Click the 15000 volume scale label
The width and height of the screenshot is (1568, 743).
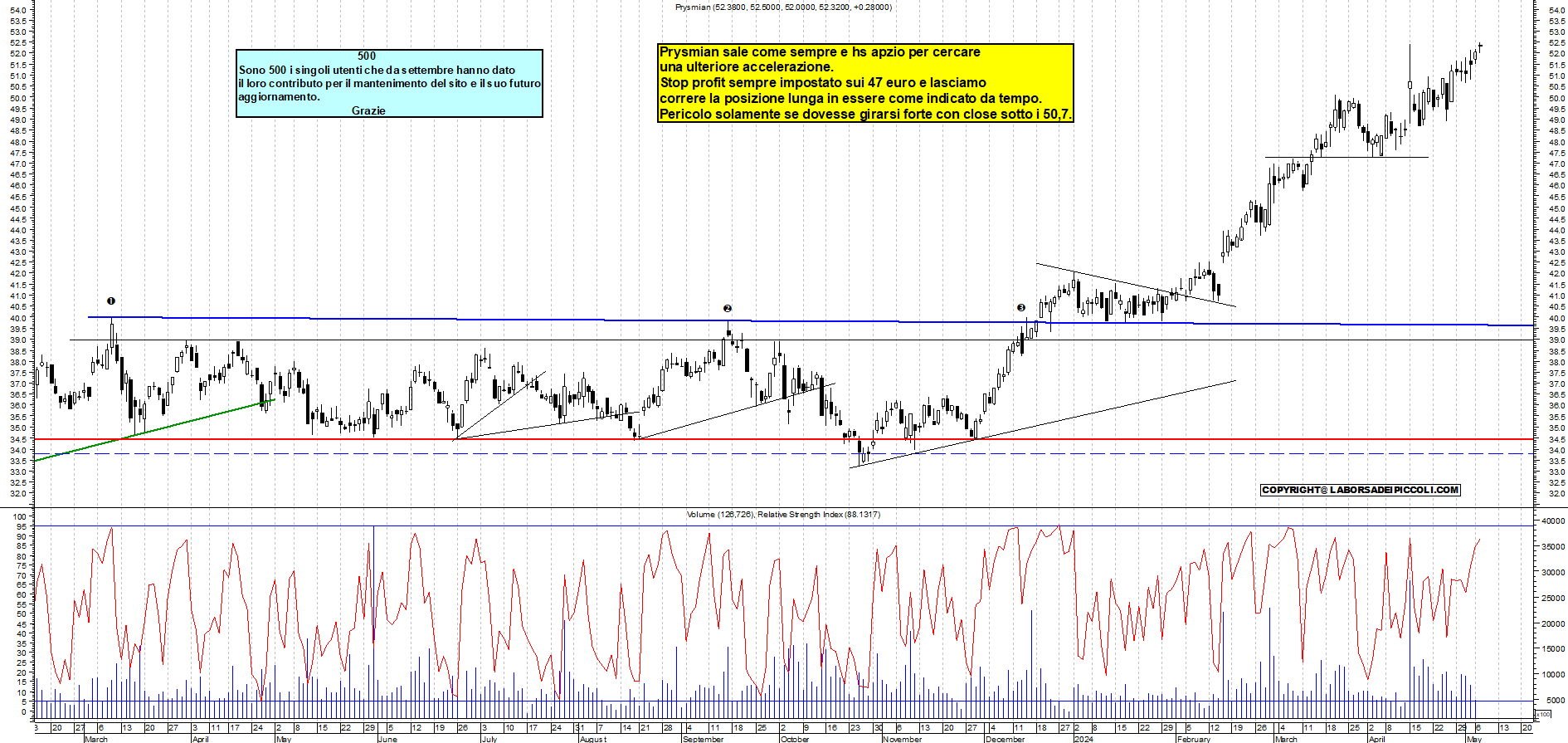1553,649
